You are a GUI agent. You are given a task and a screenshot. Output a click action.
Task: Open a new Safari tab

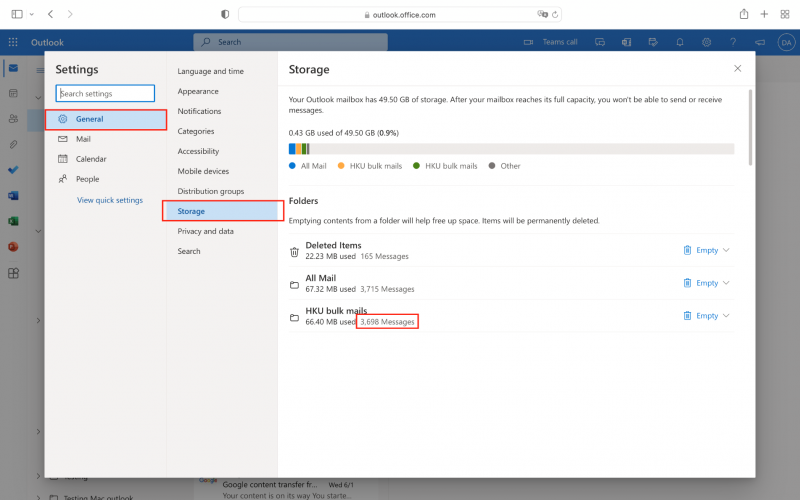pyautogui.click(x=764, y=14)
